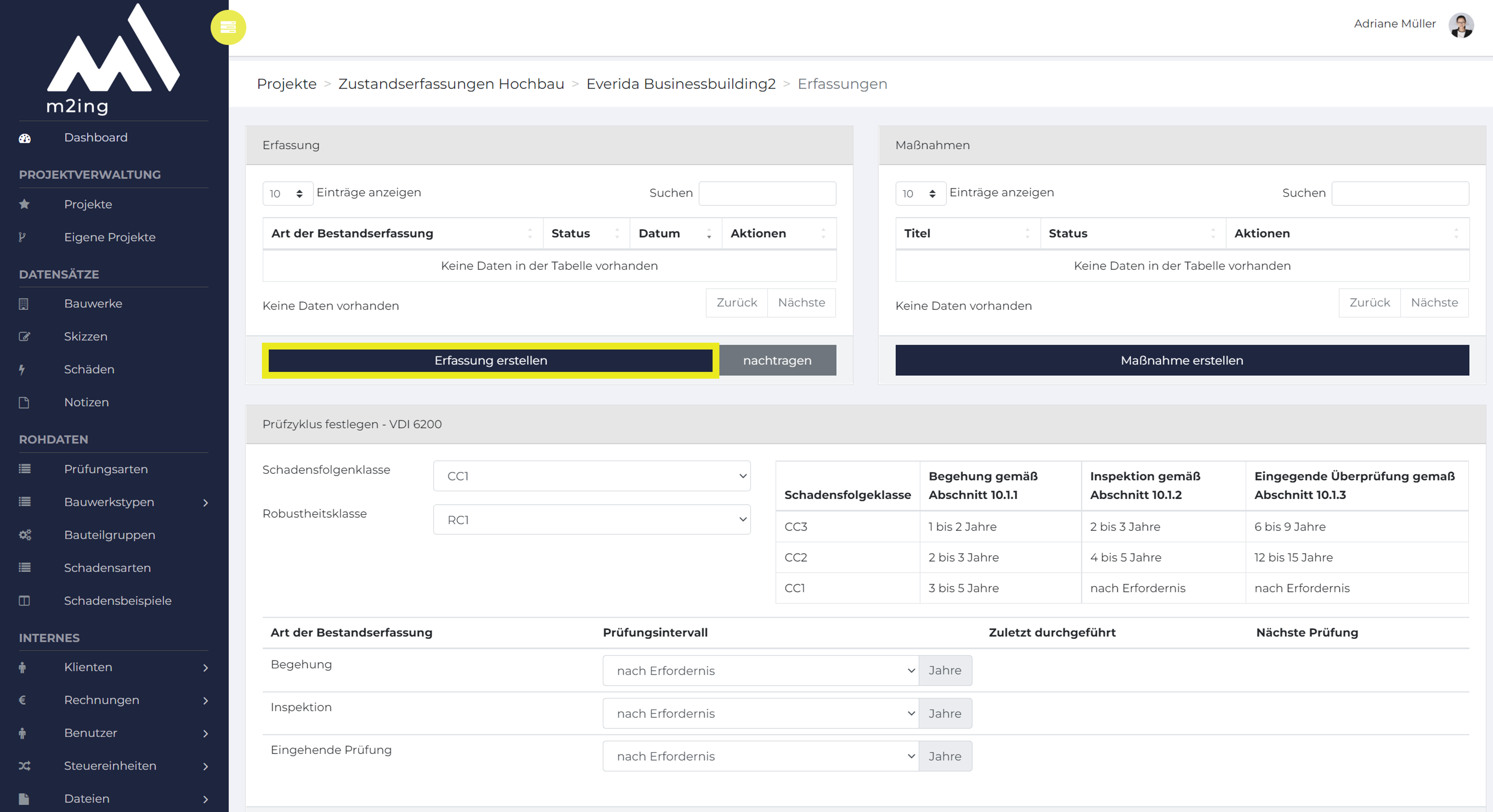Click the Maßnahmen search field

coord(1400,193)
